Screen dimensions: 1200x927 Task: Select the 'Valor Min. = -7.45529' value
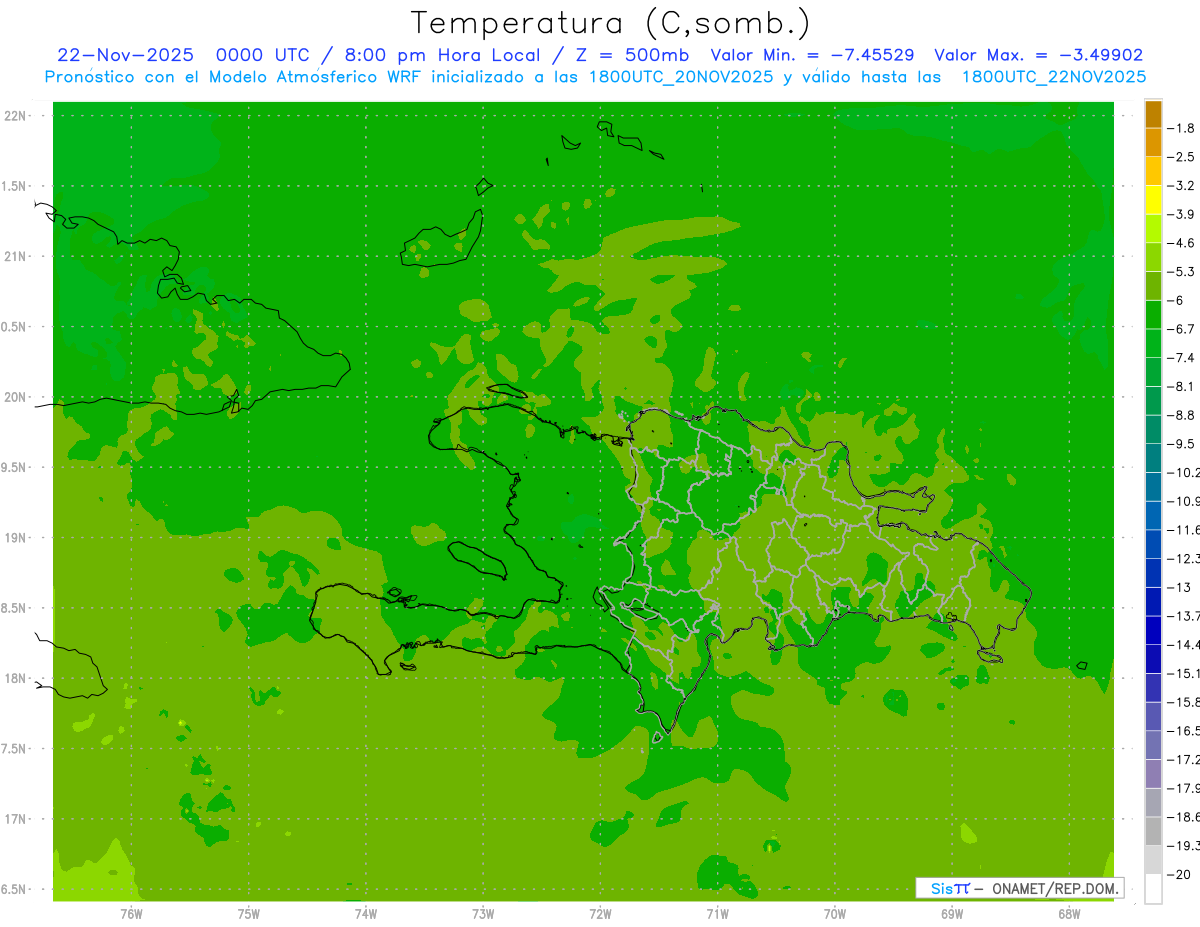(x=811, y=55)
